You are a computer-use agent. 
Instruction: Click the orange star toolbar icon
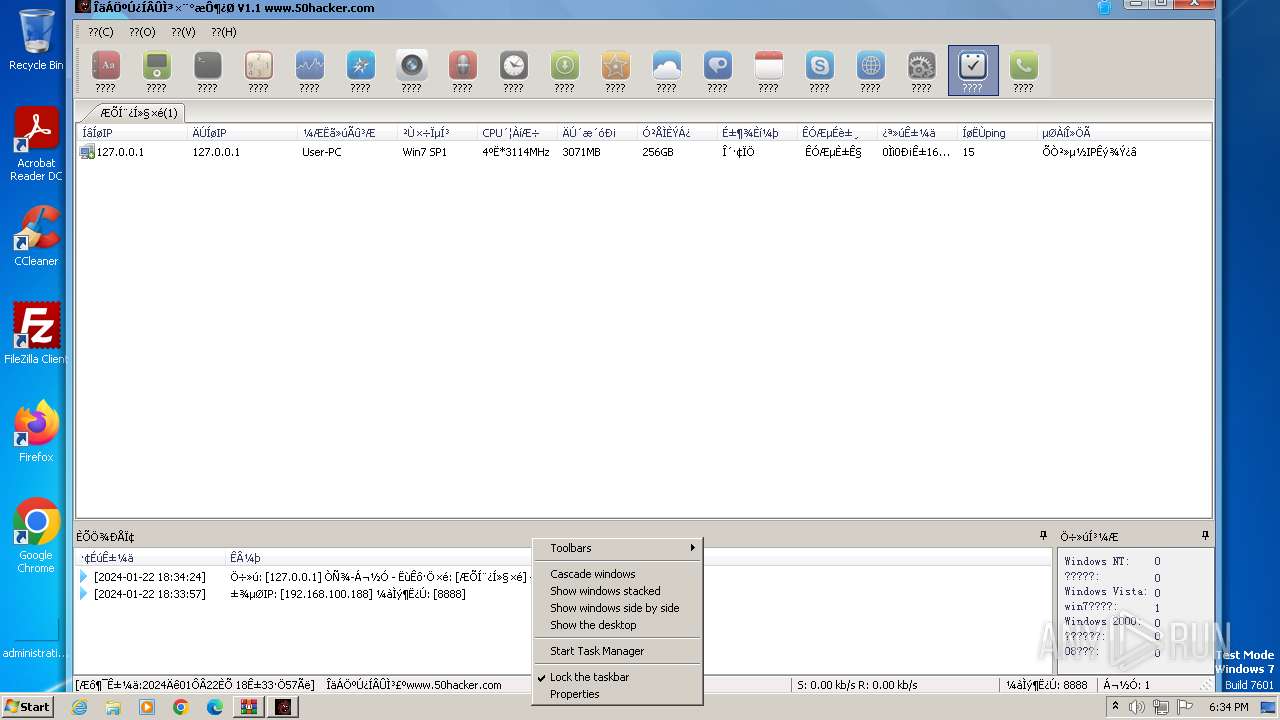pyautogui.click(x=615, y=66)
